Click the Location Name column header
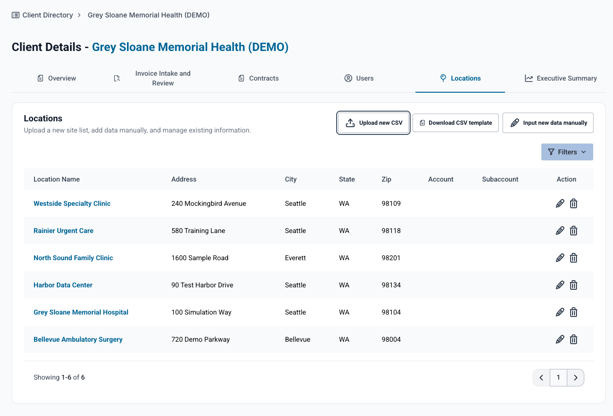The height and width of the screenshot is (416, 613). [x=57, y=179]
